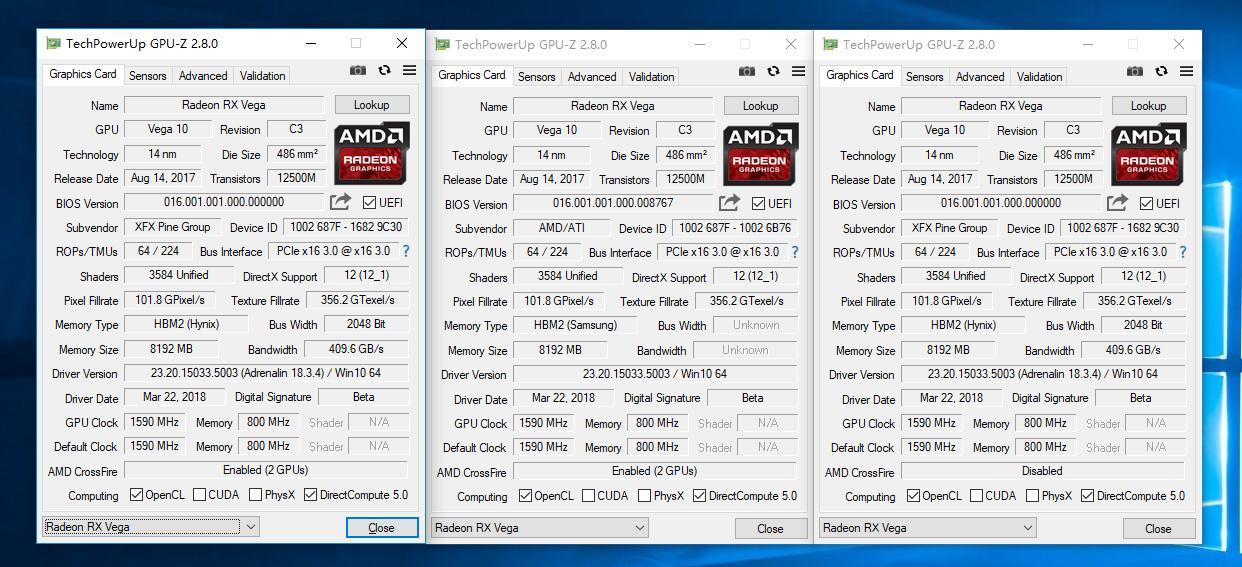Click Lookup button in middle window
The width and height of the screenshot is (1242, 567).
pos(760,106)
